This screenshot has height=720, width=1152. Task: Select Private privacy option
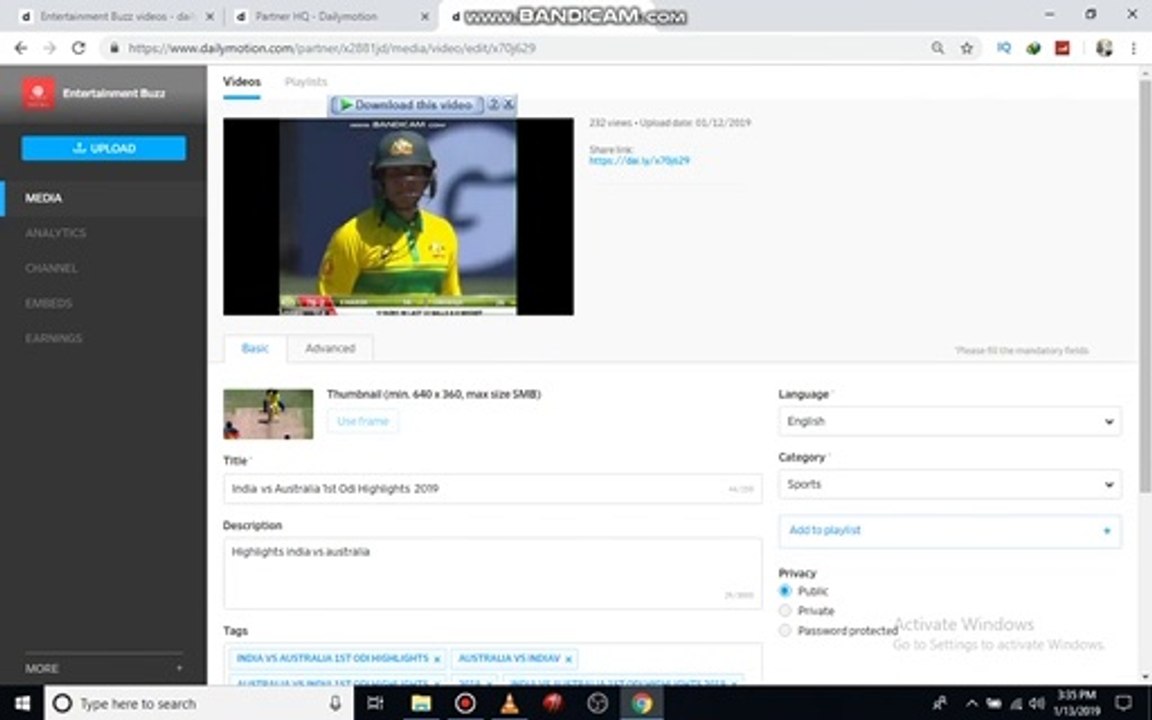point(785,611)
